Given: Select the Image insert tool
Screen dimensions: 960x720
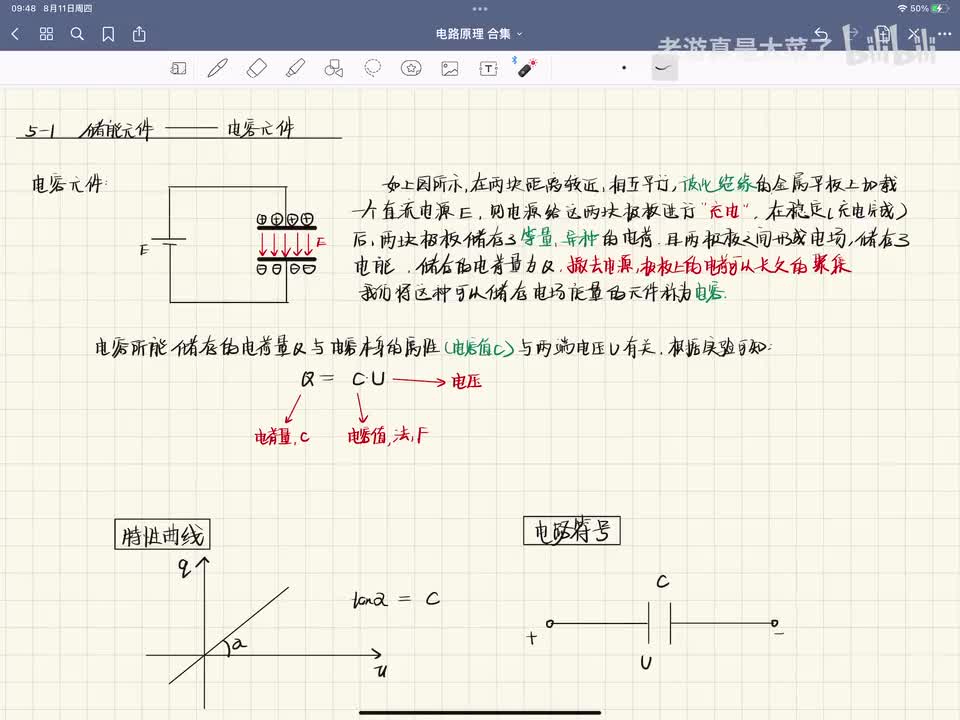Looking at the screenshot, I should [x=450, y=69].
